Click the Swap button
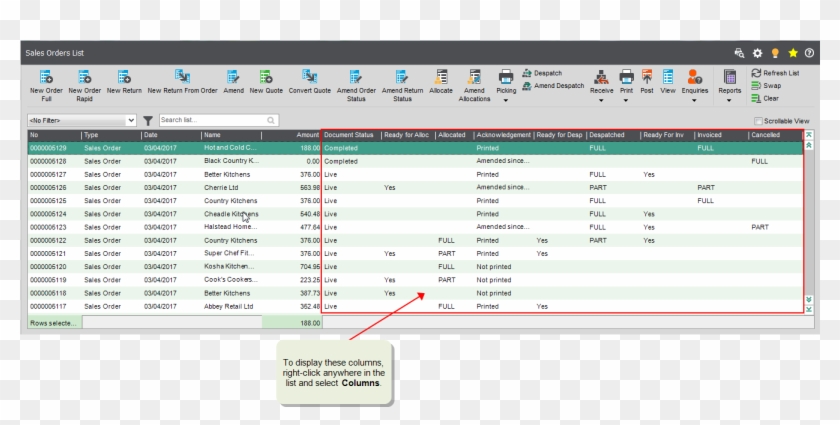840x425 pixels. pyautogui.click(x=766, y=86)
